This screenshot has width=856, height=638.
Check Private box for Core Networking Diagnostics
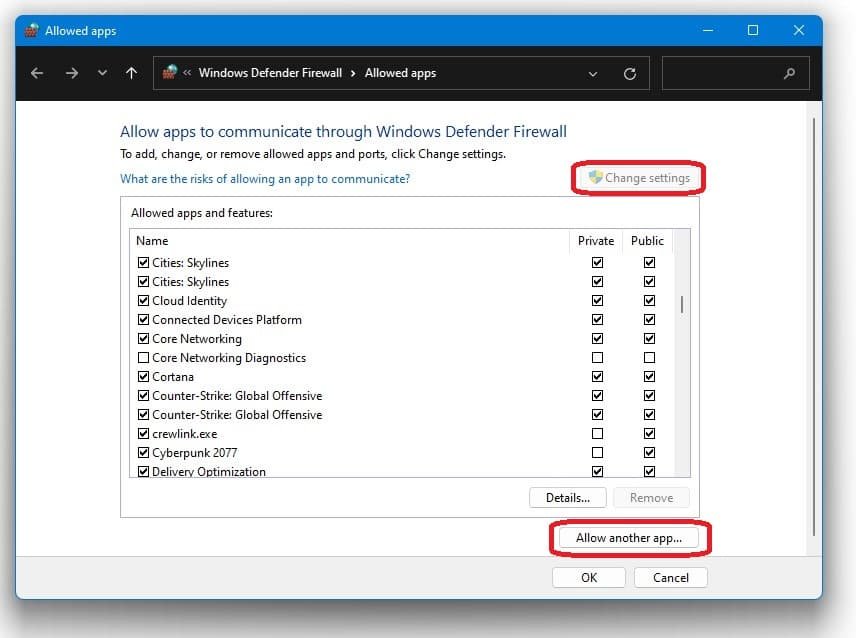(x=598, y=357)
